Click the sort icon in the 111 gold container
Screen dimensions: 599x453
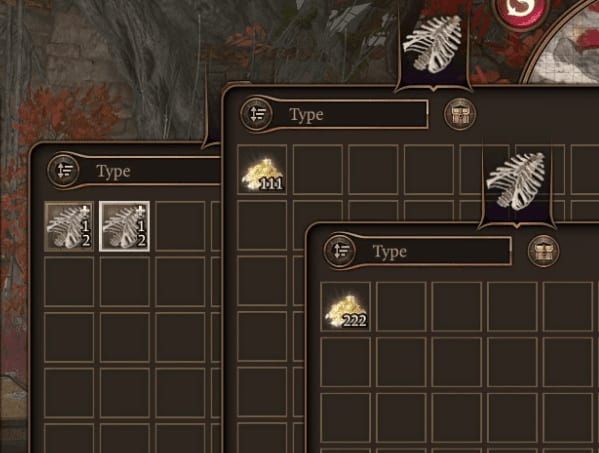[x=257, y=114]
